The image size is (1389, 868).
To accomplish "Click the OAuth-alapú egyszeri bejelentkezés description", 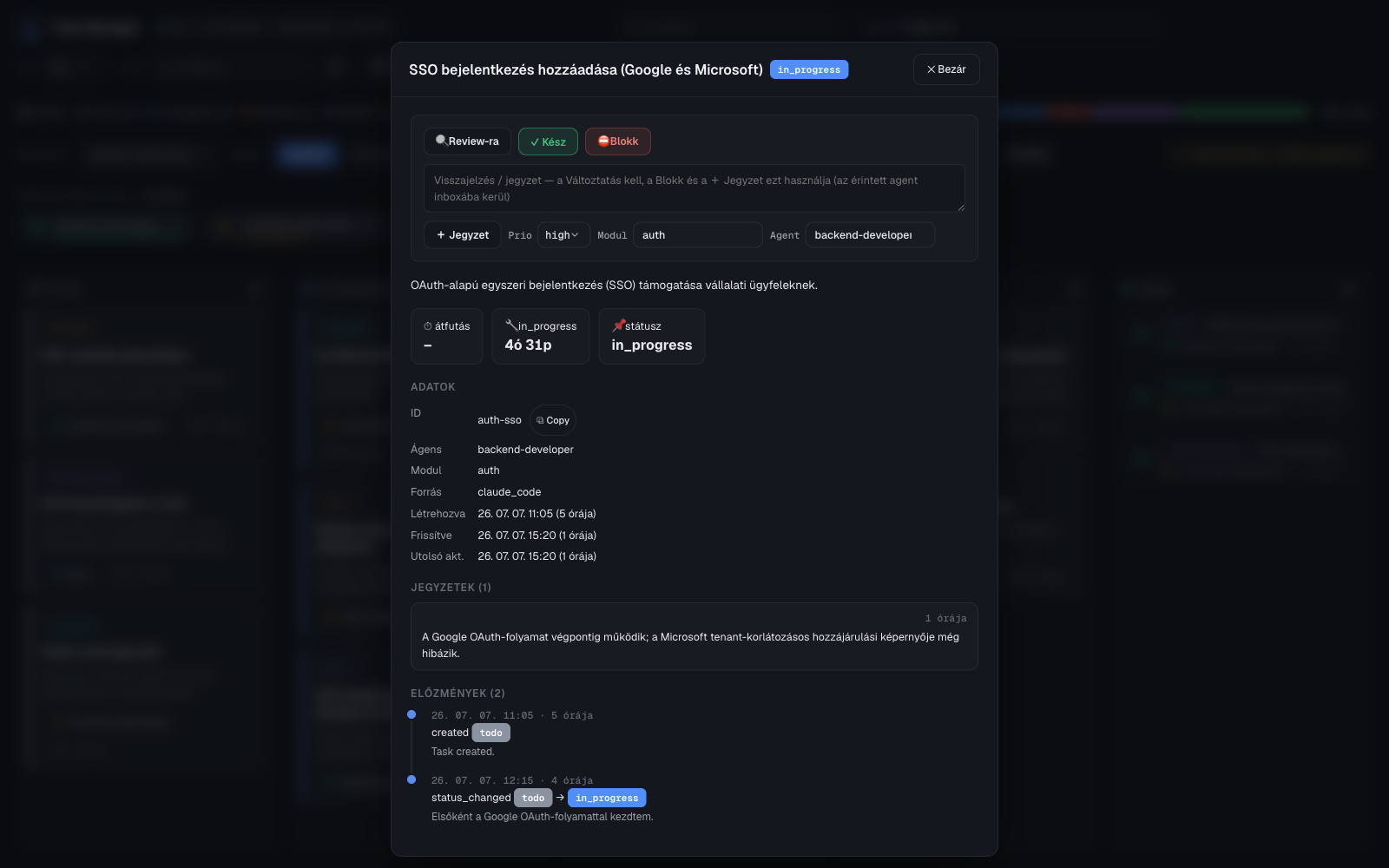I will point(614,285).
